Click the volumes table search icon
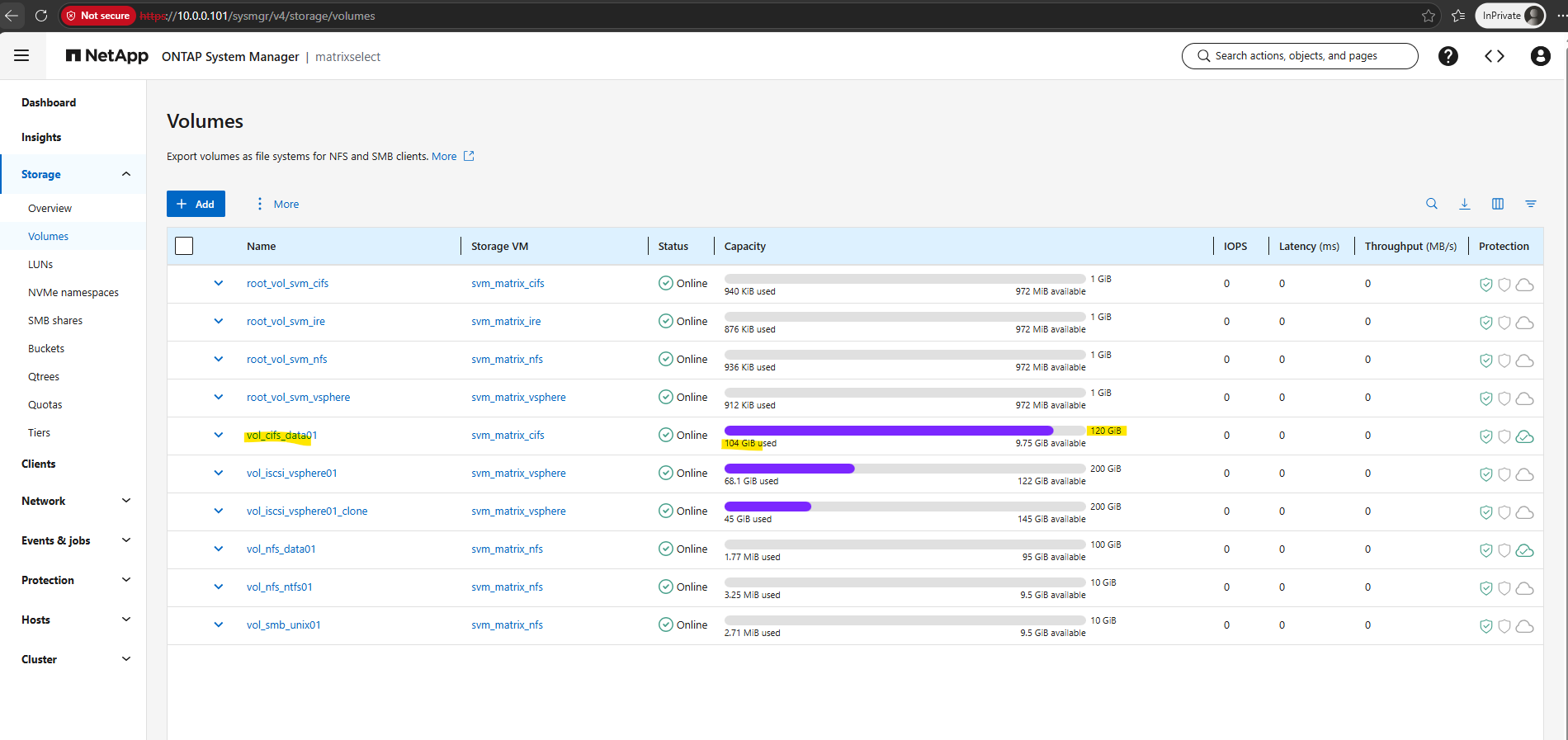This screenshot has height=740, width=1568. pyautogui.click(x=1432, y=204)
